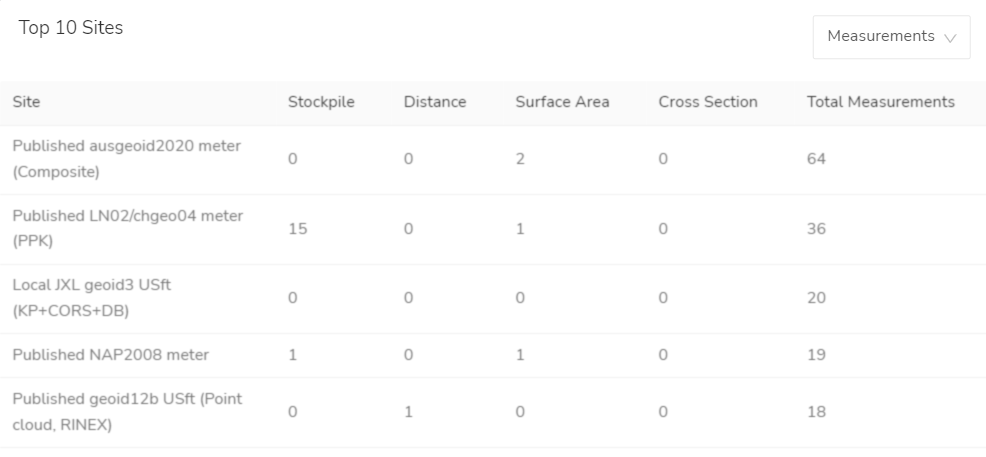The image size is (986, 457).
Task: Click the Surface Area column header
Action: click(x=562, y=102)
